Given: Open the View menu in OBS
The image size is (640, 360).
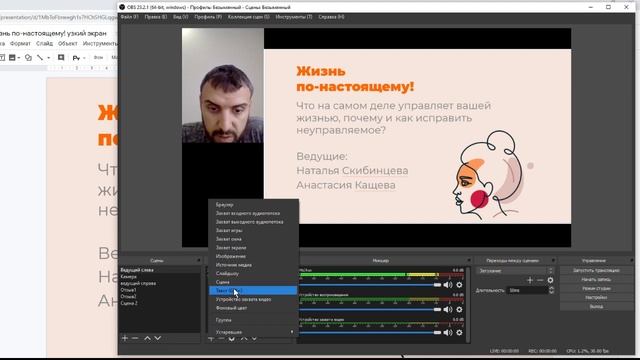Looking at the screenshot, I should (180, 17).
